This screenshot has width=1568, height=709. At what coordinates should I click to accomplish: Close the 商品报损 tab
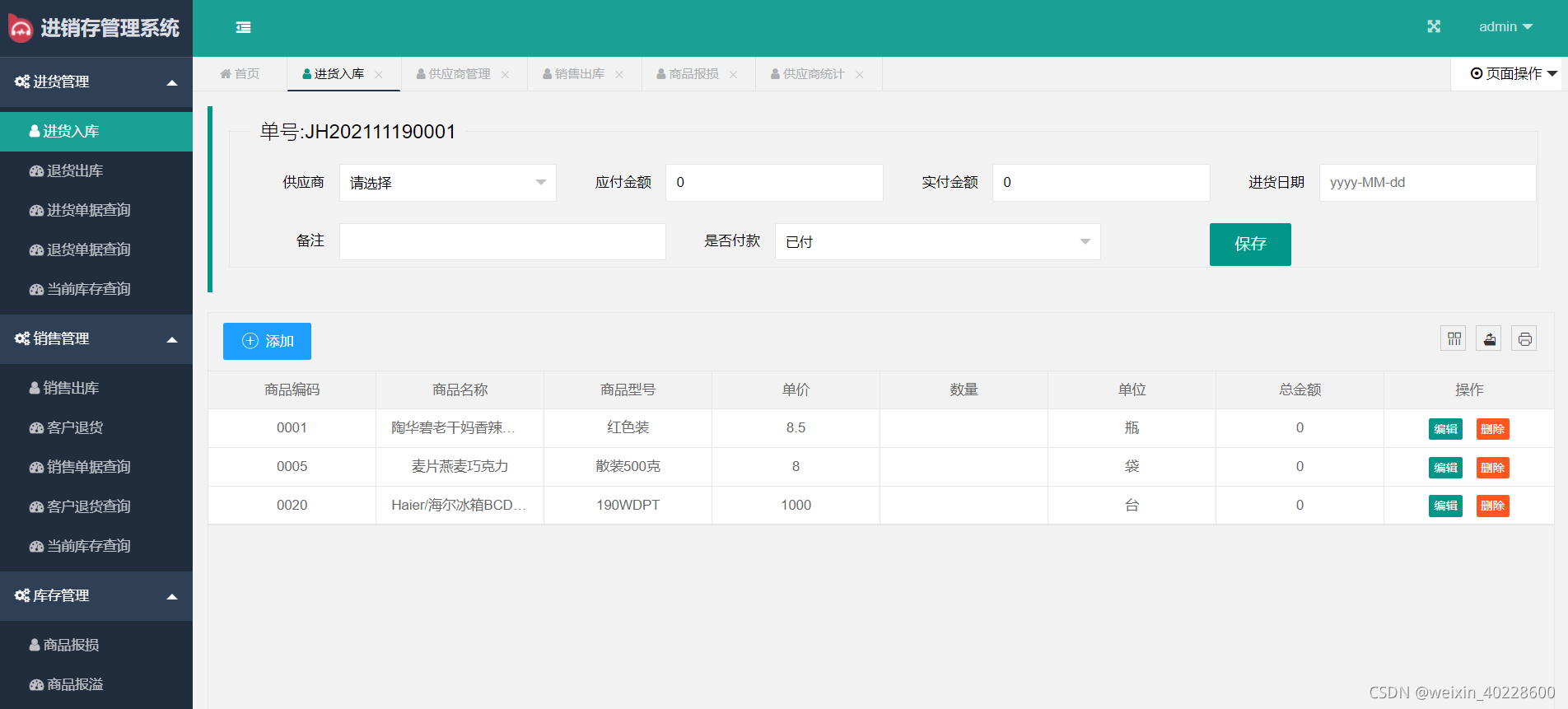pos(733,75)
